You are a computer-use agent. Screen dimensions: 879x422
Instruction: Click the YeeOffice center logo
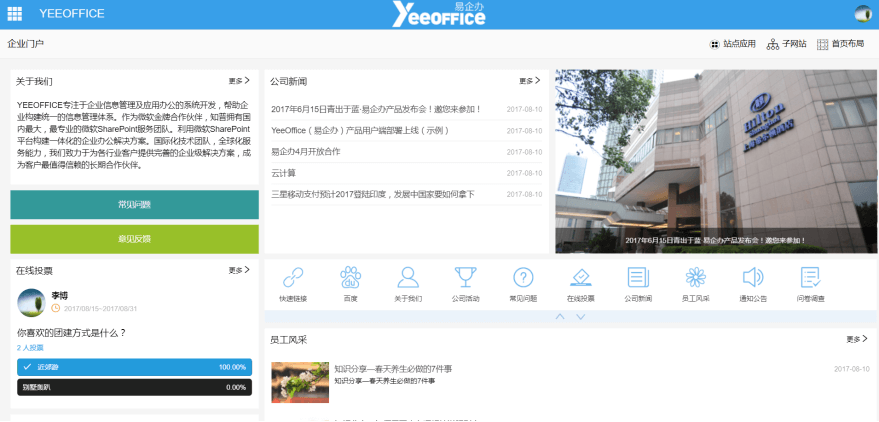[x=438, y=14]
